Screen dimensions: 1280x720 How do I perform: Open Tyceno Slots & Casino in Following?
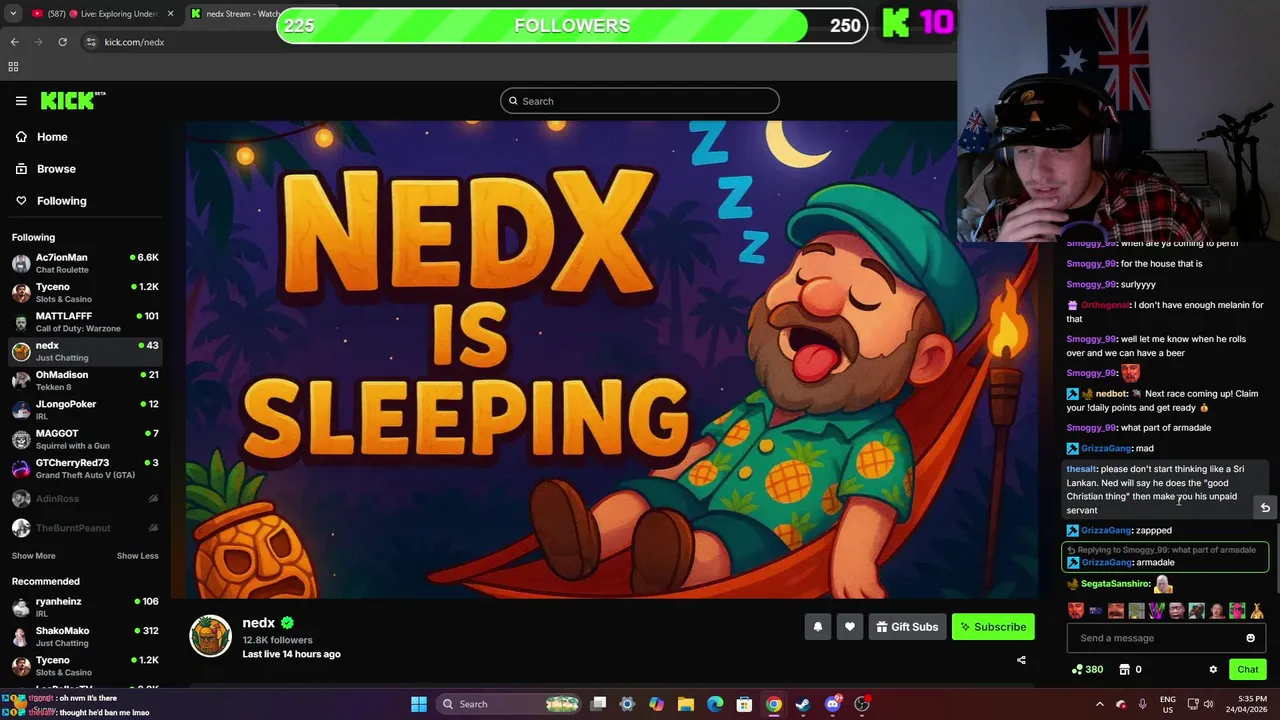(x=85, y=293)
